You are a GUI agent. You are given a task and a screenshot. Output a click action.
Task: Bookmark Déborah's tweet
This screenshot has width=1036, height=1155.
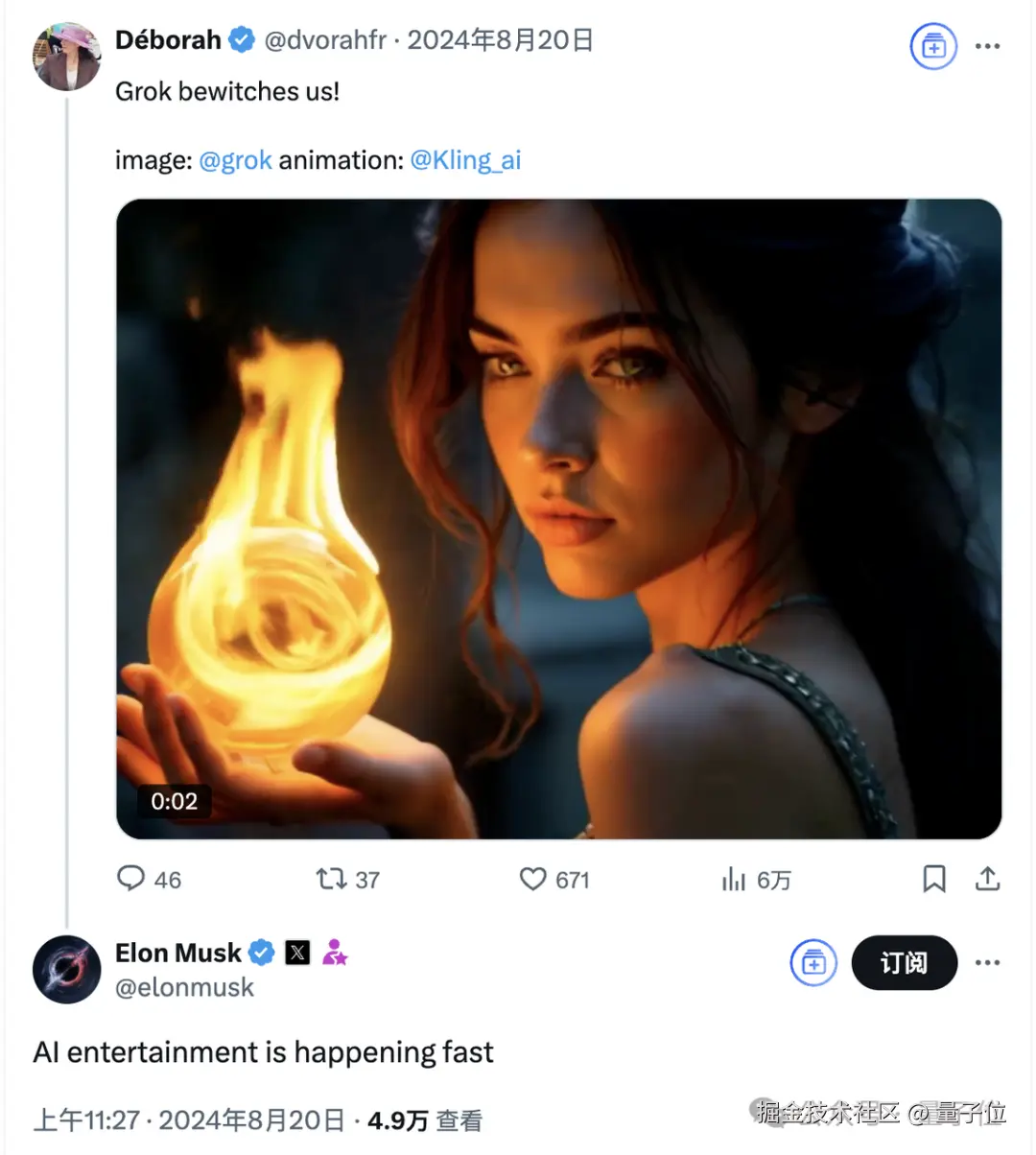pyautogui.click(x=934, y=879)
